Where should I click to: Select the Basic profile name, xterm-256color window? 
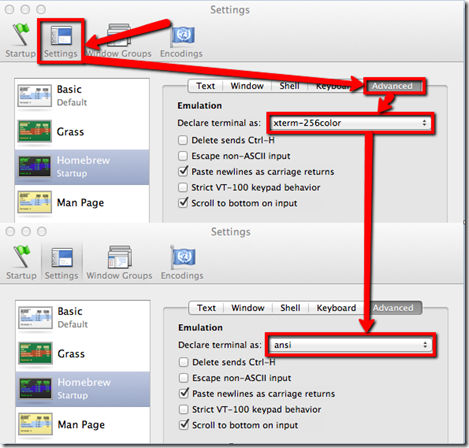coord(69,89)
